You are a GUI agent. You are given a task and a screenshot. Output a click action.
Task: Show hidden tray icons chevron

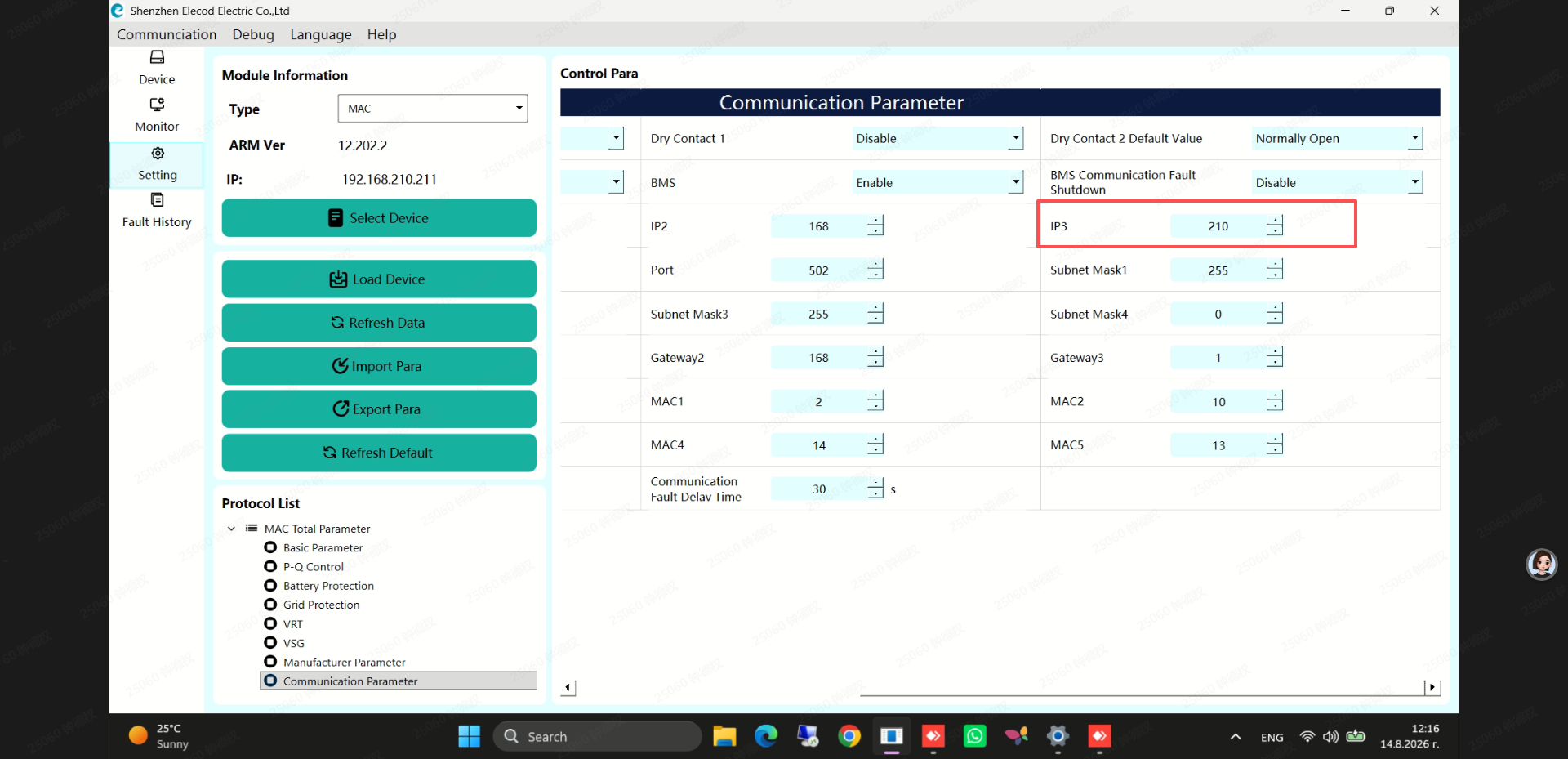click(1236, 737)
